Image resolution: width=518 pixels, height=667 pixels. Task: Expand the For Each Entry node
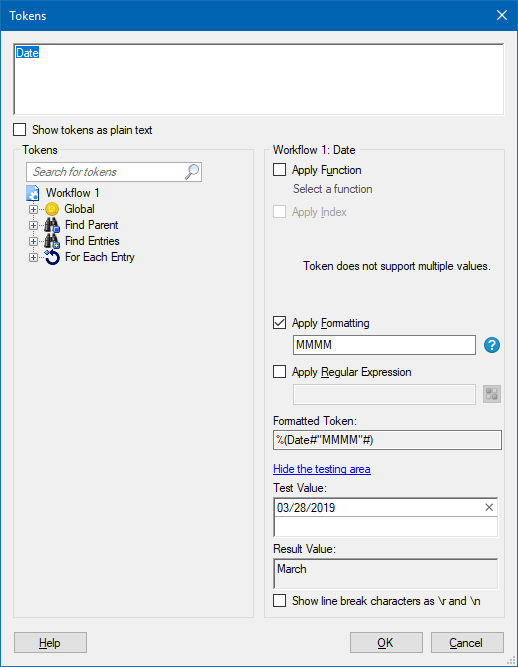click(x=33, y=257)
